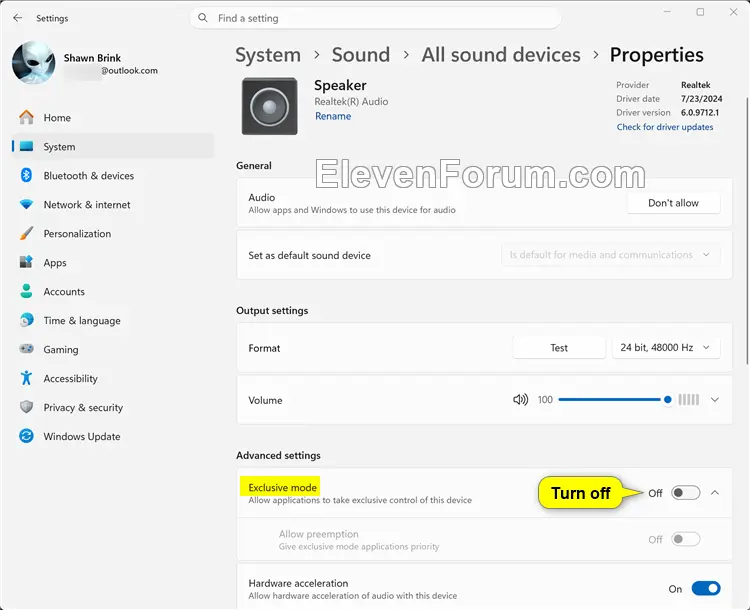Open Network & internet settings
The image size is (750, 610).
tap(113, 205)
